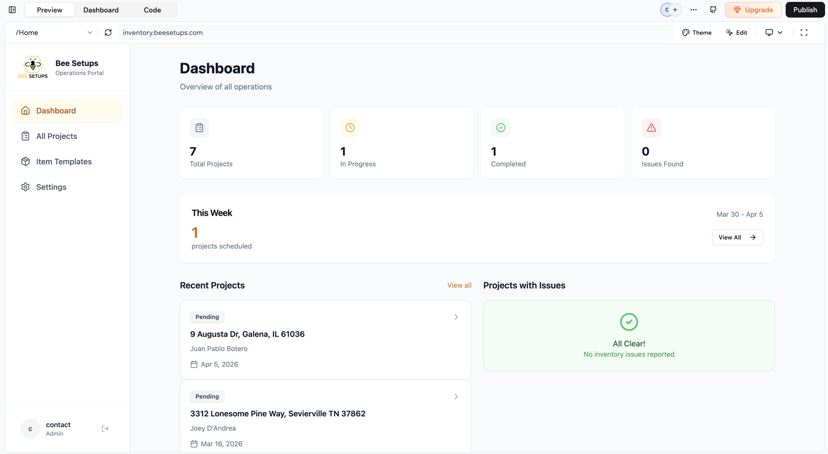
Task: Reload the preview with refresh icon
Action: (108, 32)
